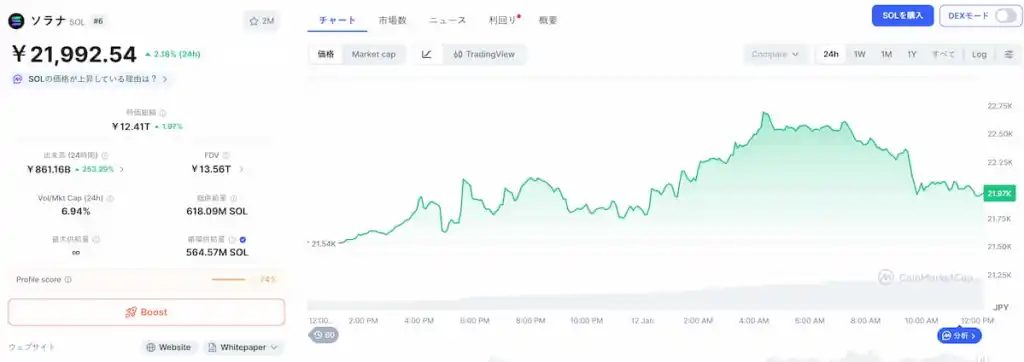Expand 24h volume details chevron
The width and height of the screenshot is (1024, 362).
click(121, 169)
